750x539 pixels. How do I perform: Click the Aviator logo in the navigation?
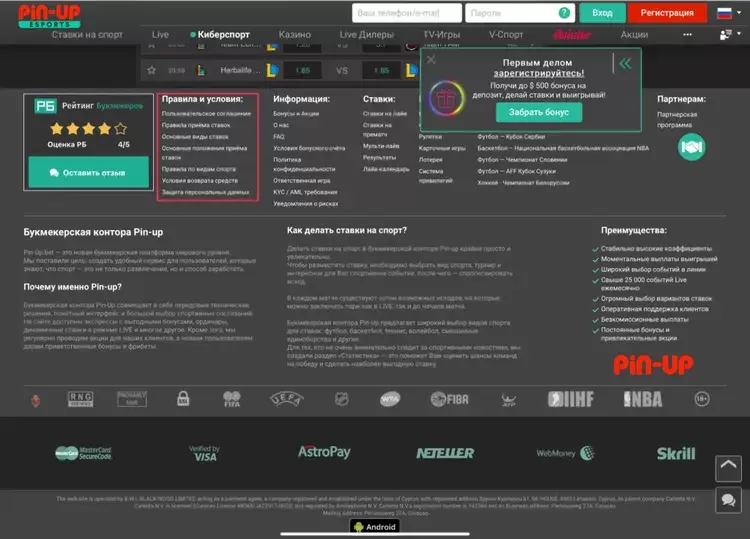[x=572, y=34]
